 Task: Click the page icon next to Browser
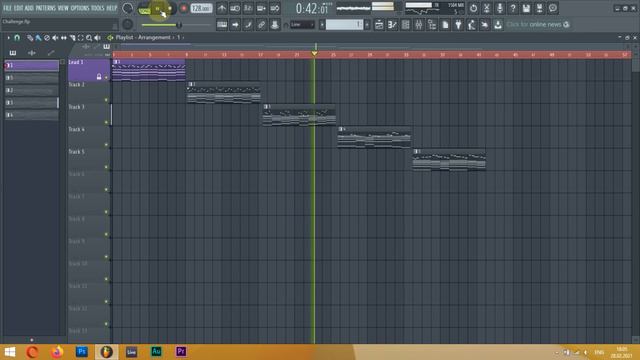click(445, 24)
